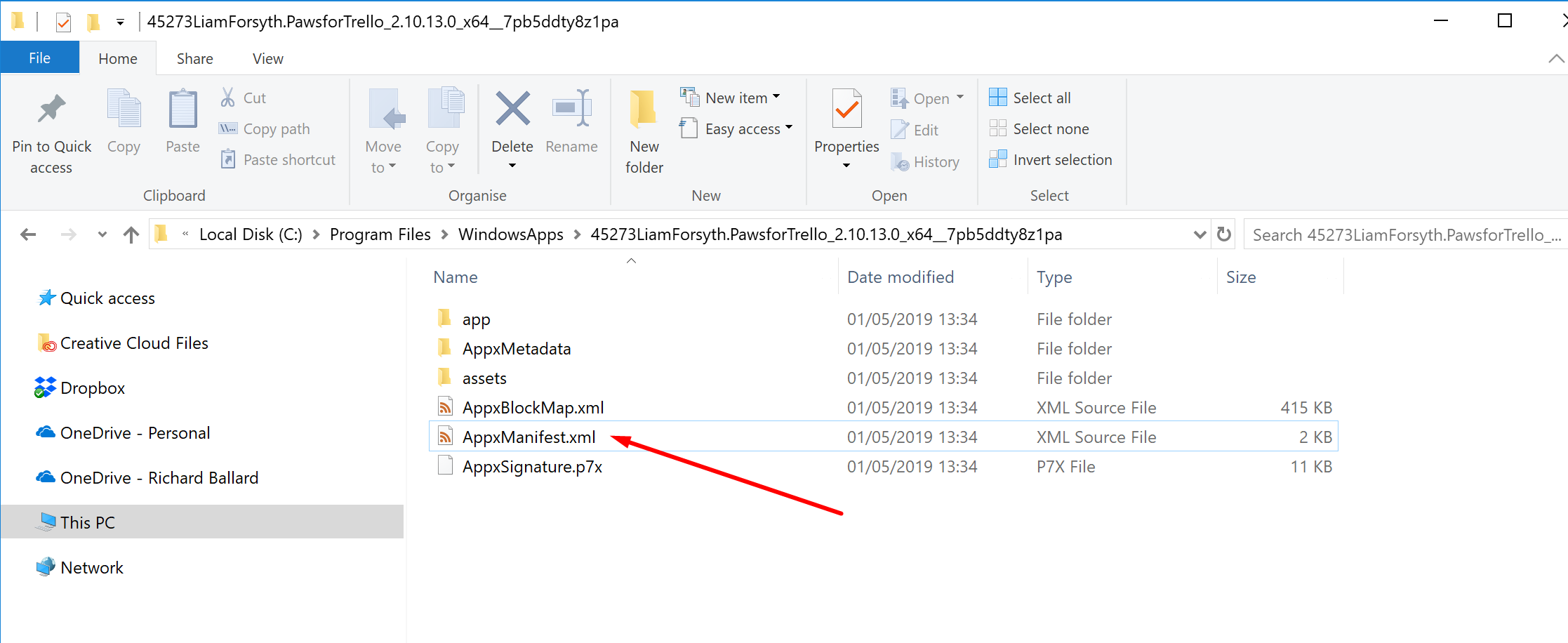Screen dimensions: 1568x643
Task: Click the Properties checkmark icon
Action: tap(847, 109)
